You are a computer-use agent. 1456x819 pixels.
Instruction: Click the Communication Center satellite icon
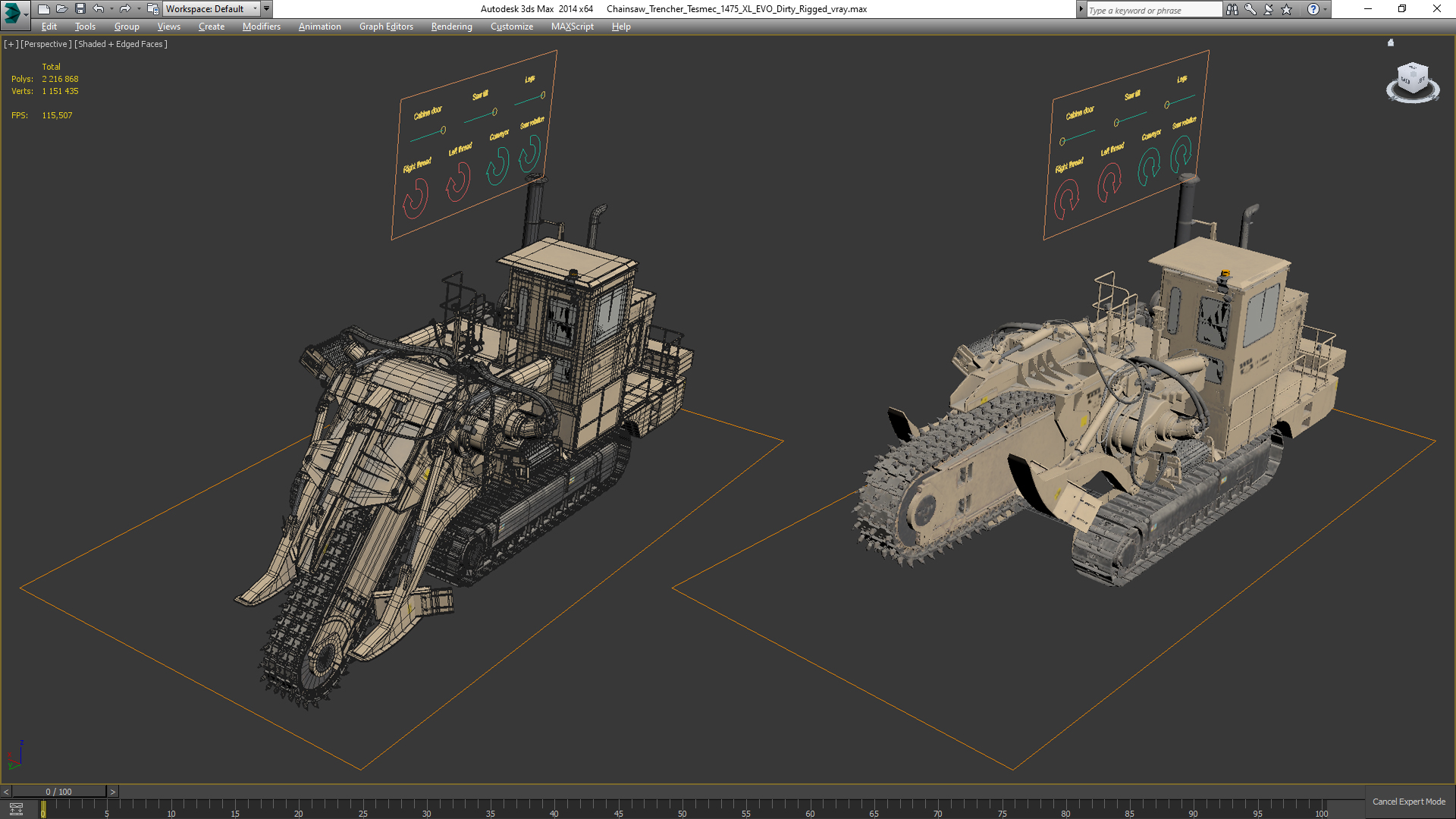[x=1269, y=9]
